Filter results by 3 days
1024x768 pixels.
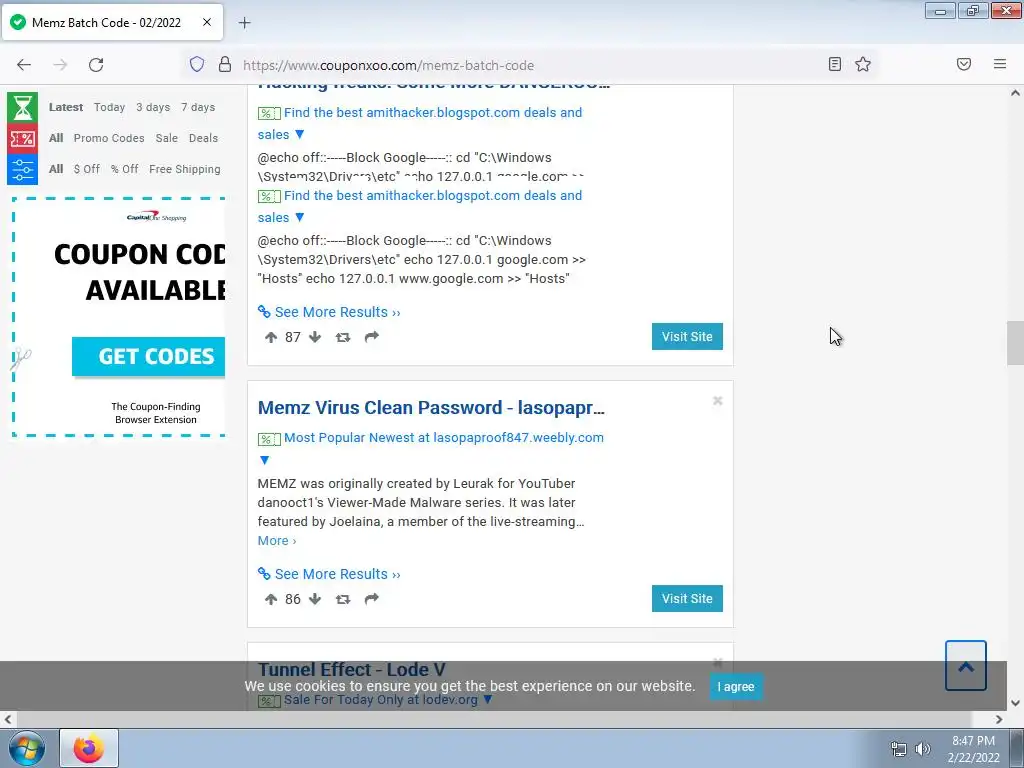pyautogui.click(x=153, y=107)
